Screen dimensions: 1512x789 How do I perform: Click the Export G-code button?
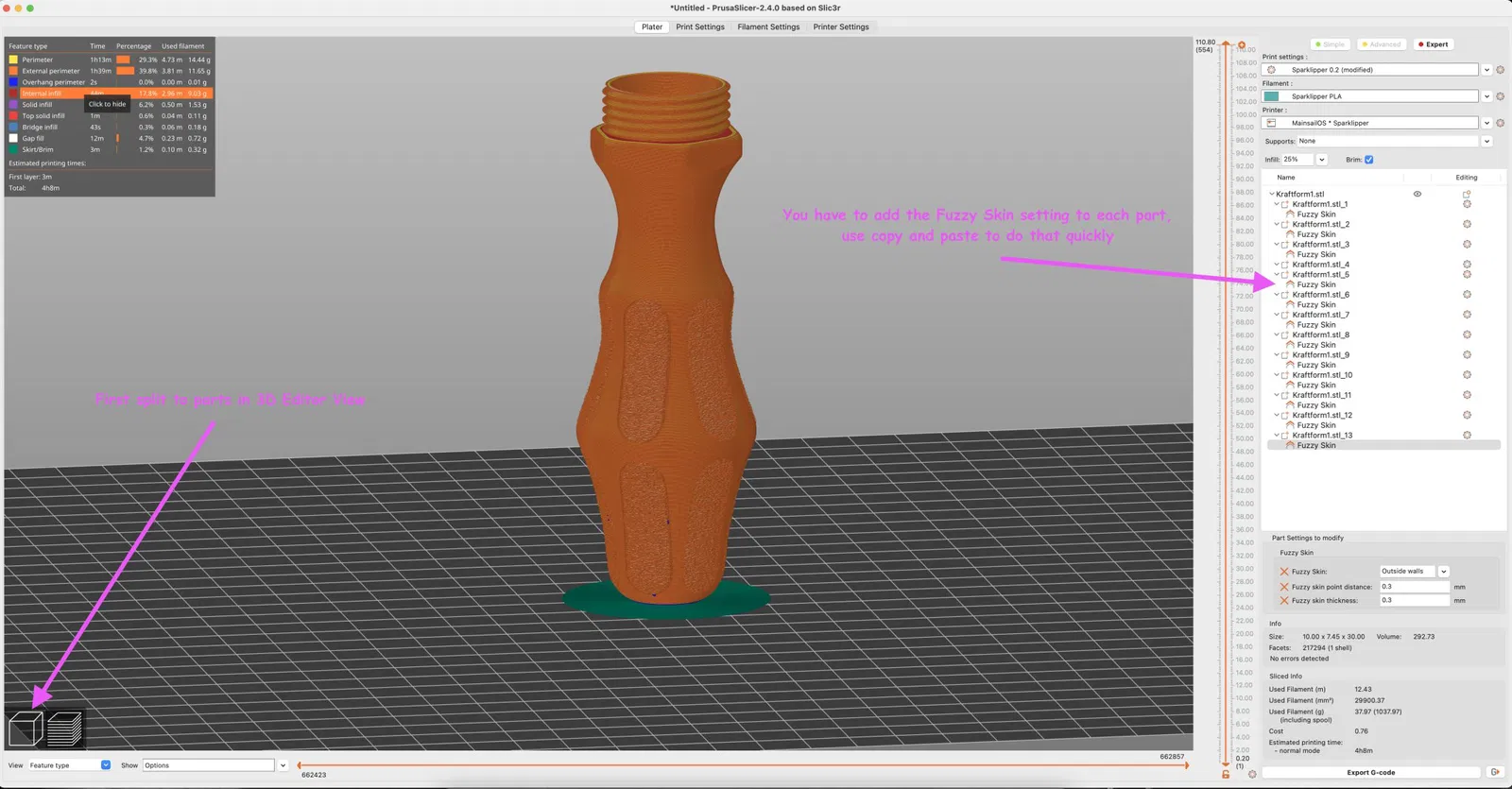click(1371, 772)
